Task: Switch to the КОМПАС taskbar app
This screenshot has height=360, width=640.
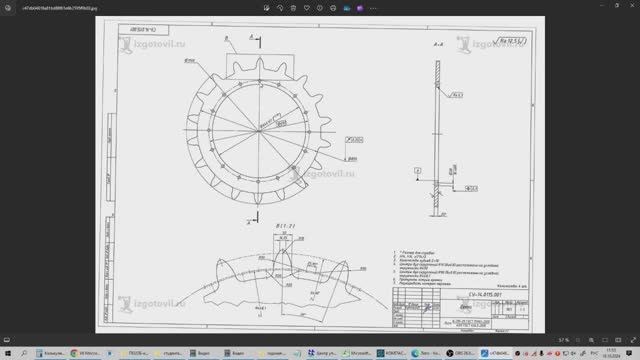Action: [x=392, y=353]
